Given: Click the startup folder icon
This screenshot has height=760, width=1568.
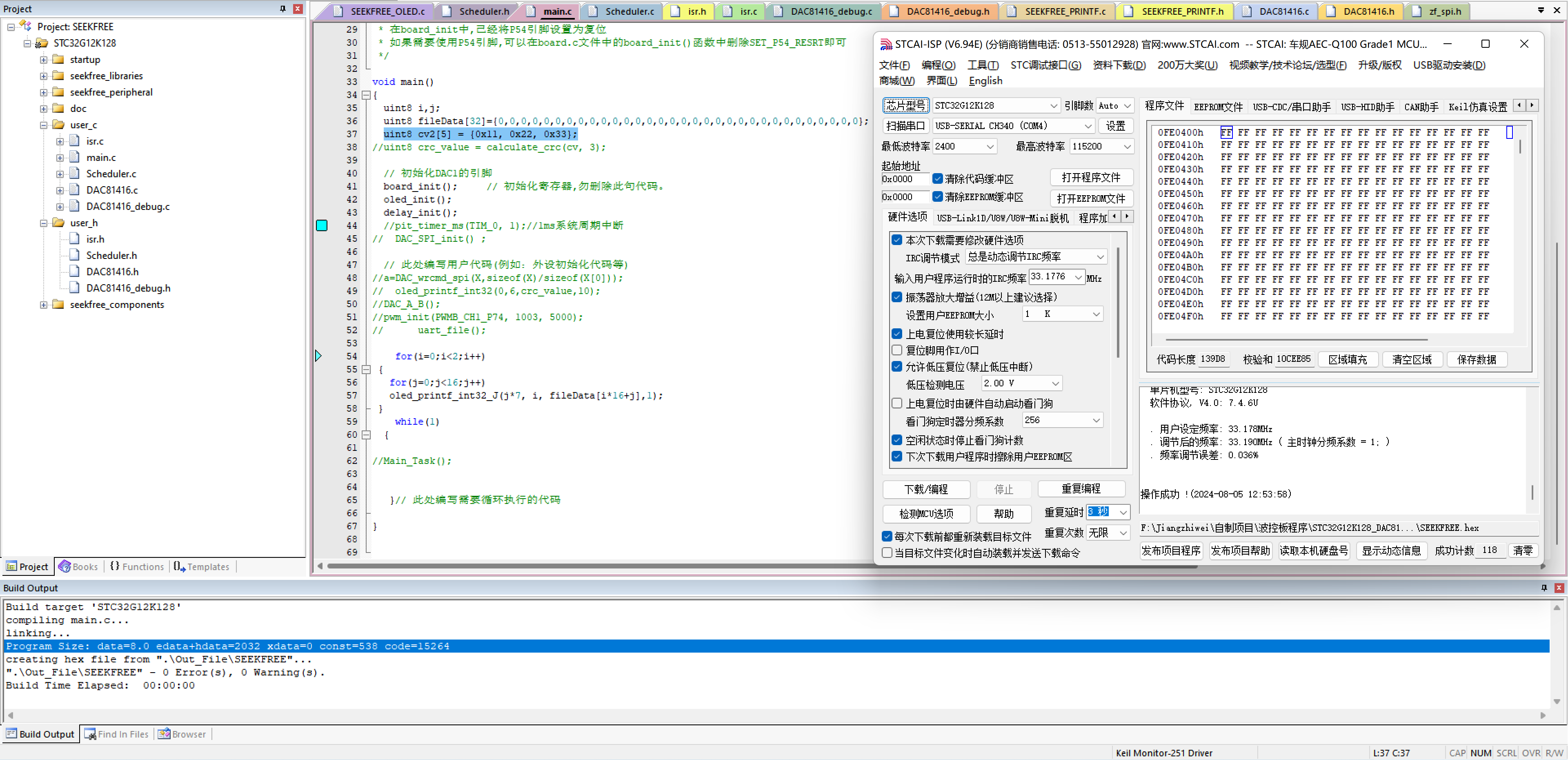Looking at the screenshot, I should [58, 59].
